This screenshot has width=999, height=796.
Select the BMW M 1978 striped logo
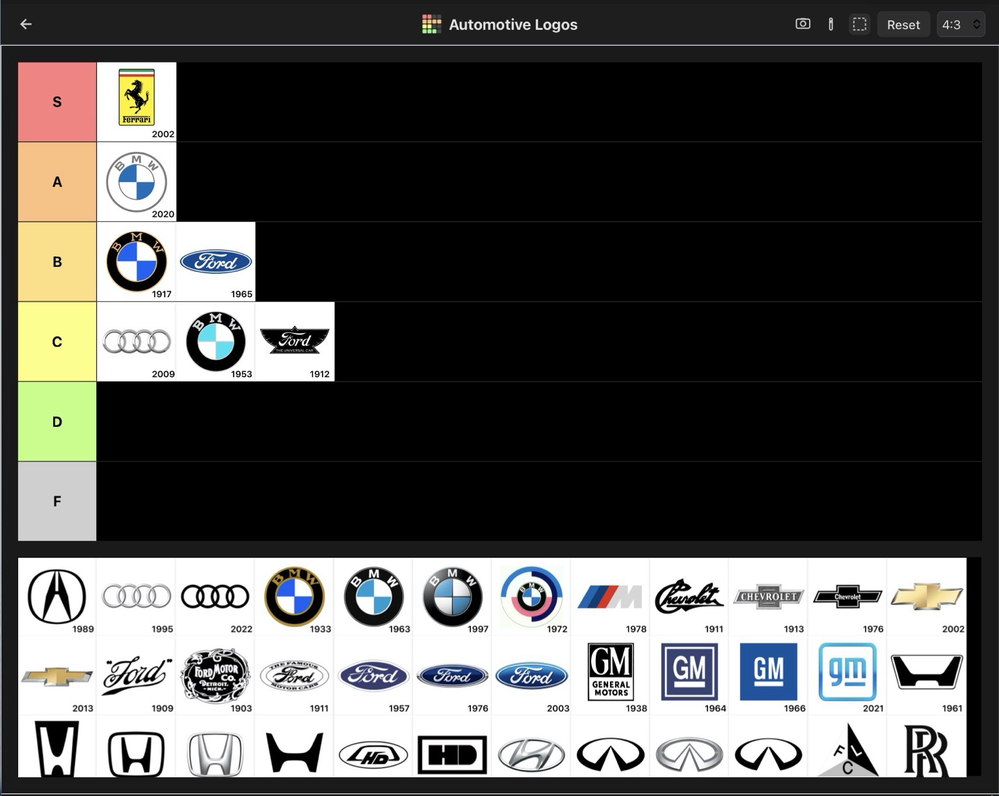(610, 597)
